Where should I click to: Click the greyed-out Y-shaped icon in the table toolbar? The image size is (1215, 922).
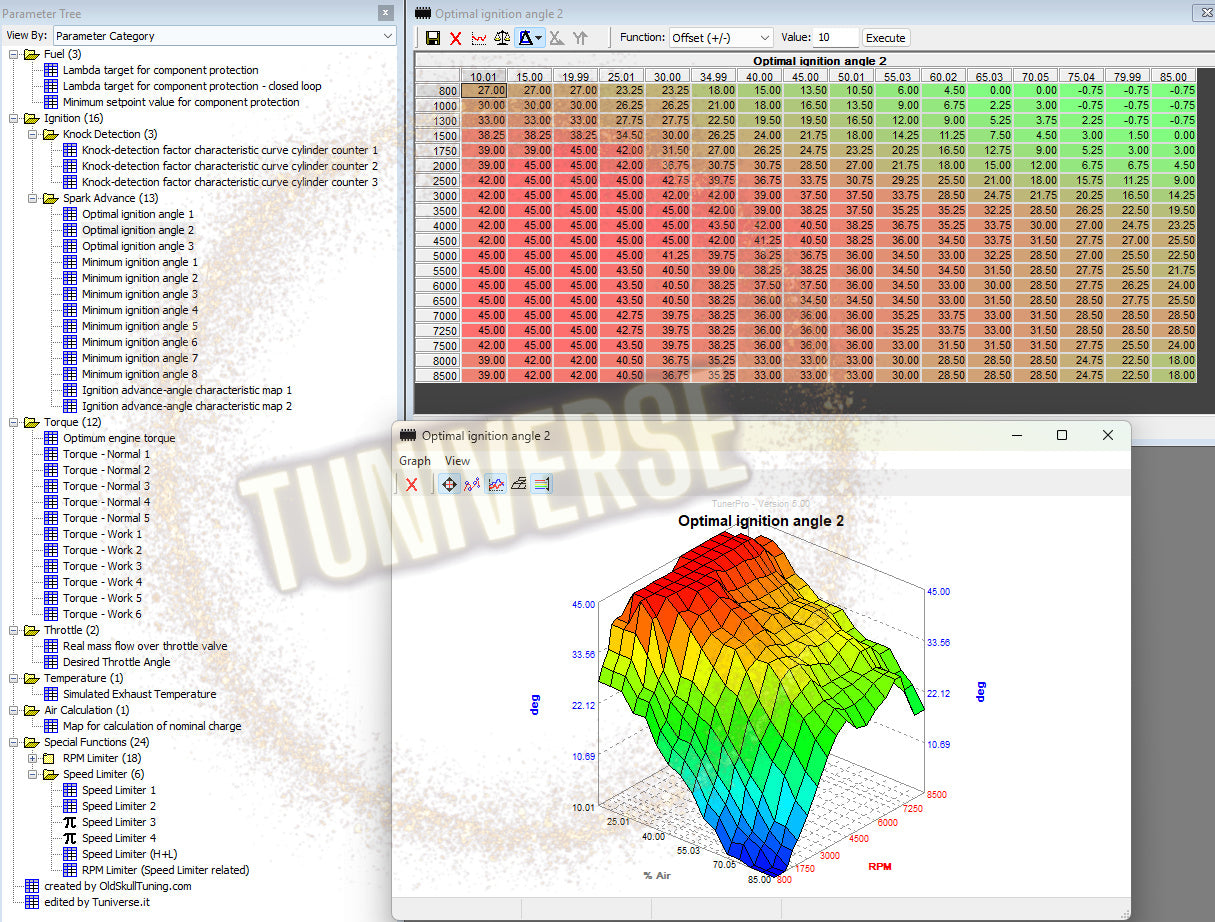tap(580, 38)
